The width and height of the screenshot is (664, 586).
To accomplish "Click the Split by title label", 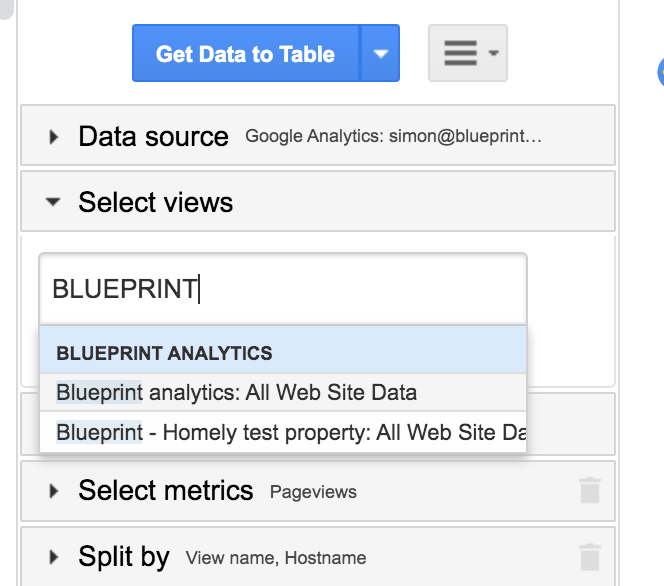I will (x=123, y=557).
